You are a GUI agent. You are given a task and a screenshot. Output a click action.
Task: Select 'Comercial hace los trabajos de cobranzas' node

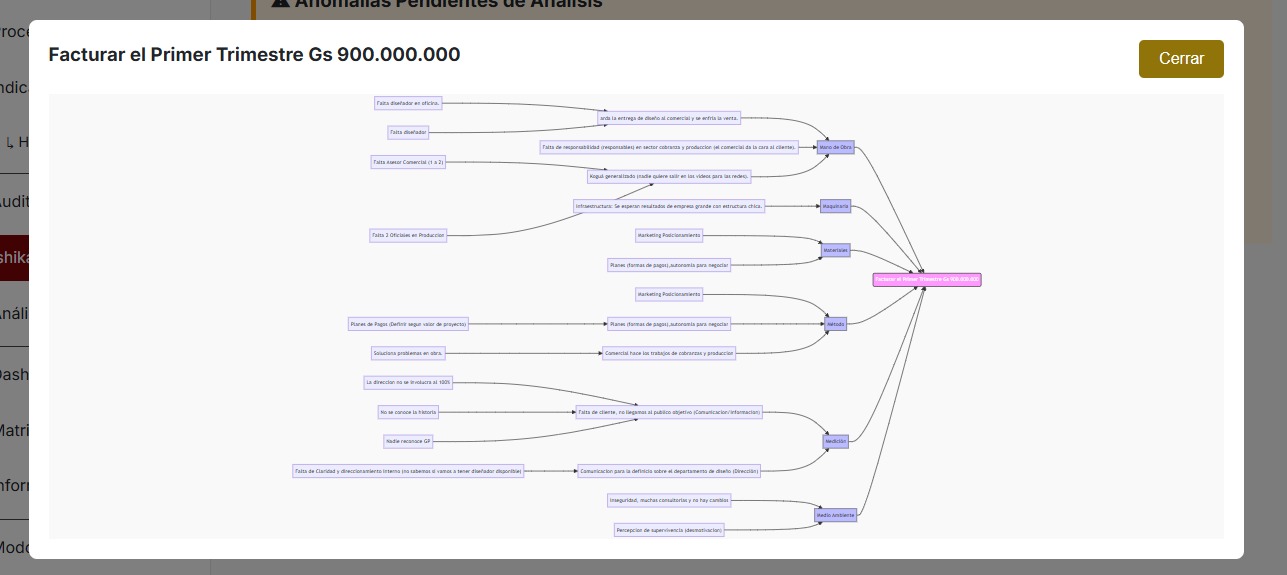click(x=669, y=353)
